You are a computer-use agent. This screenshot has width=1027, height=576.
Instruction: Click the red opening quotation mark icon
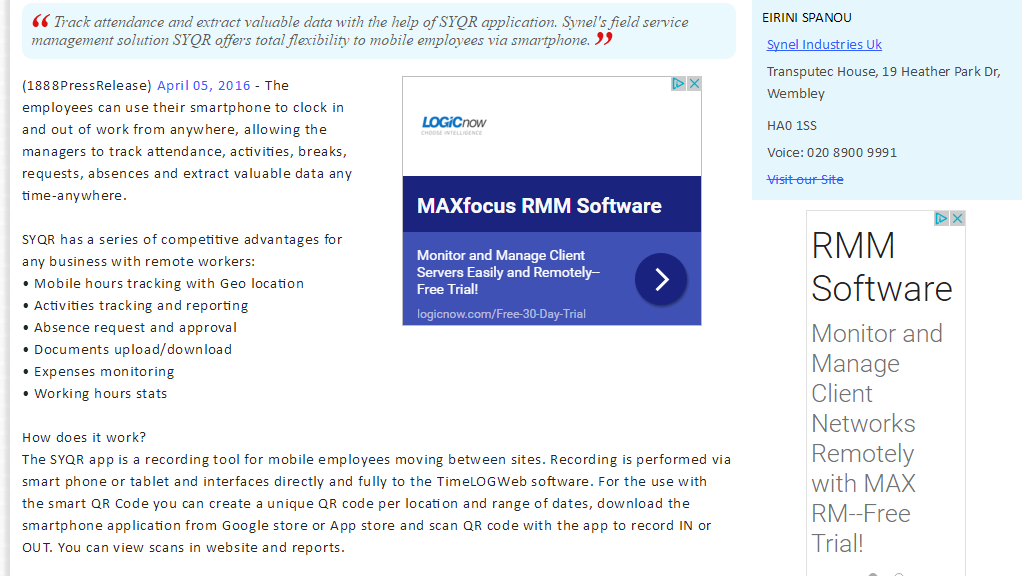[40, 22]
